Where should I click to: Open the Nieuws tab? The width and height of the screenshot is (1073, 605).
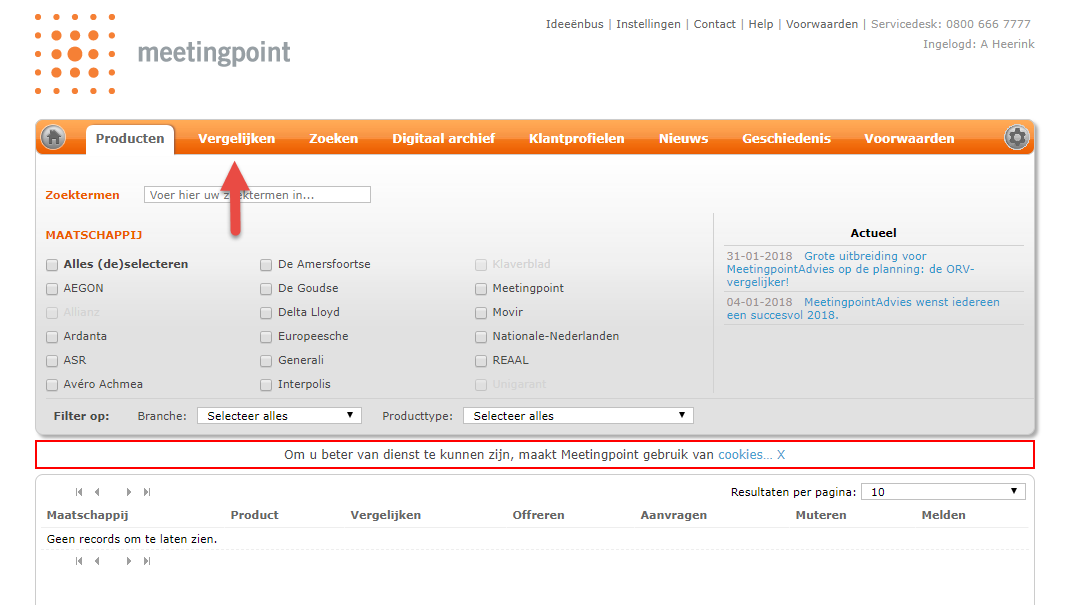point(683,138)
